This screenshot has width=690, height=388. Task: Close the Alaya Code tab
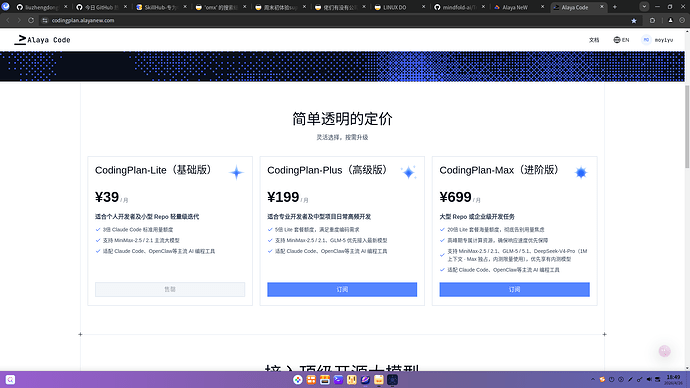[x=602, y=7]
